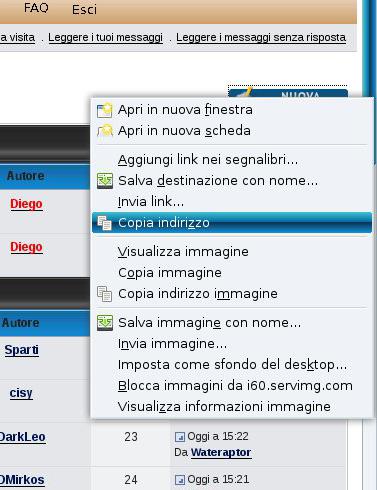This screenshot has height=490, width=377.
Task: Click the 'Esci' logout link
Action: [84, 10]
